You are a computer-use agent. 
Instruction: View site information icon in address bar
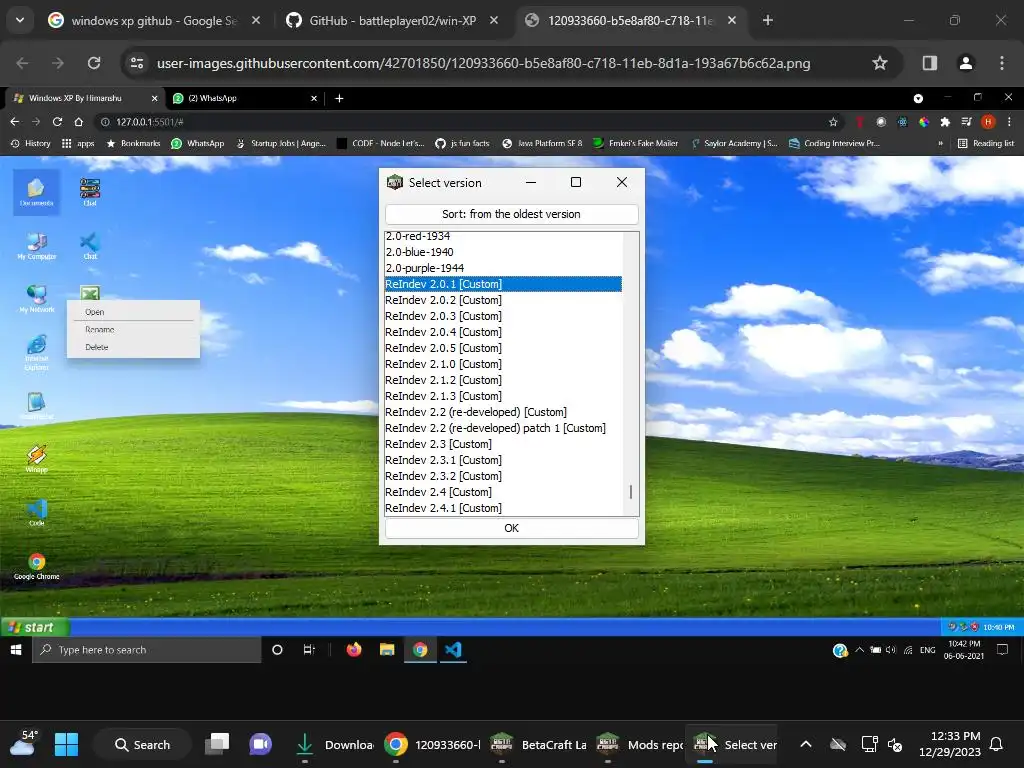coord(137,63)
